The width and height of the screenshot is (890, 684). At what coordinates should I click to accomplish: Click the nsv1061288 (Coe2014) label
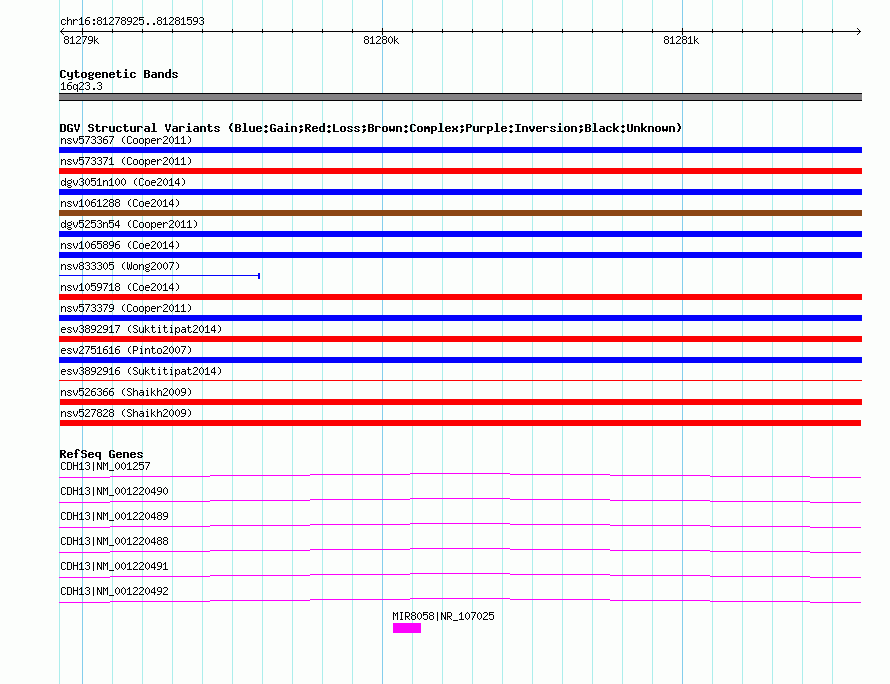point(120,203)
